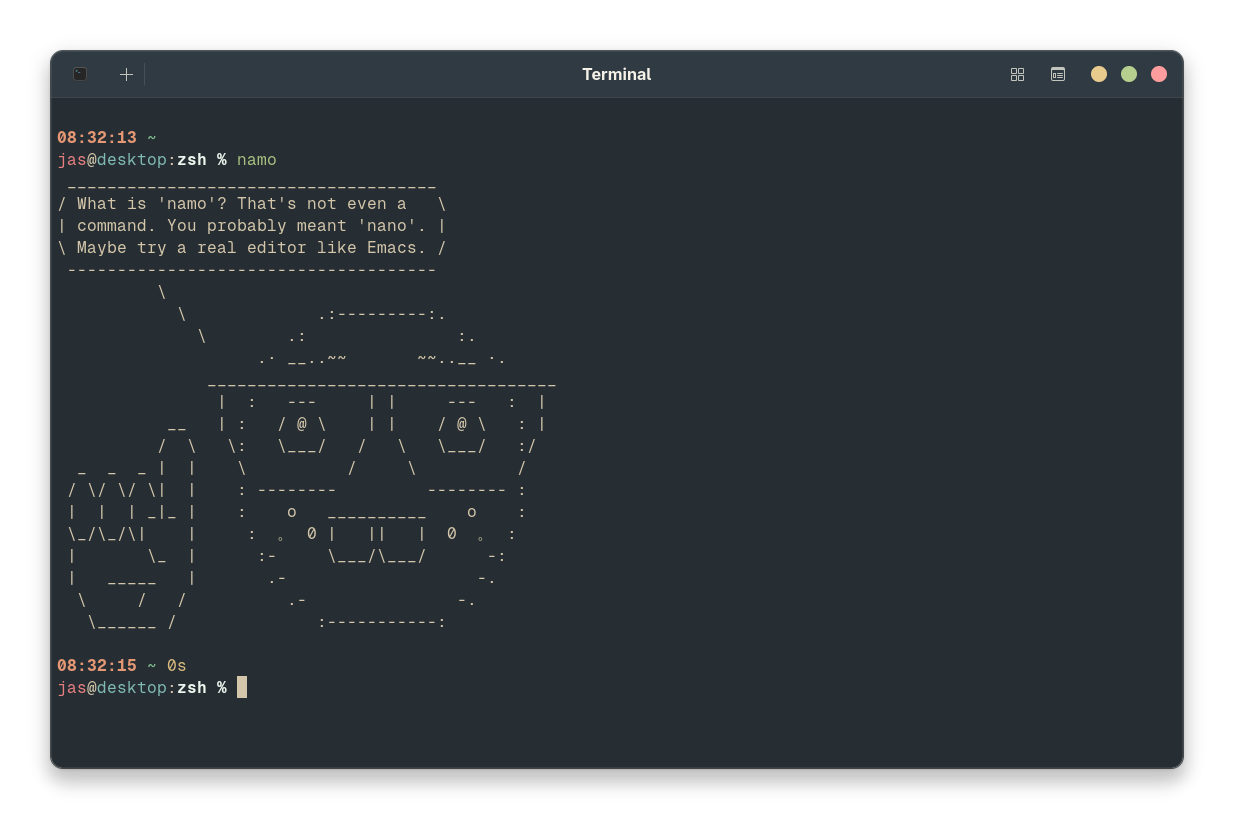Screen dimensions: 1234x819
Task: Close the terminal with the red button
Action: [x=1159, y=74]
